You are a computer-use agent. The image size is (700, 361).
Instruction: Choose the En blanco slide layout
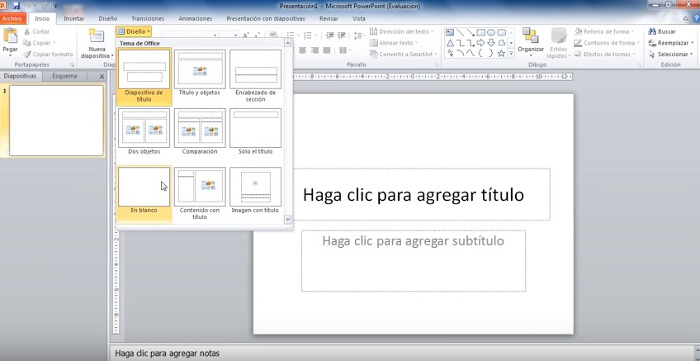coord(144,191)
